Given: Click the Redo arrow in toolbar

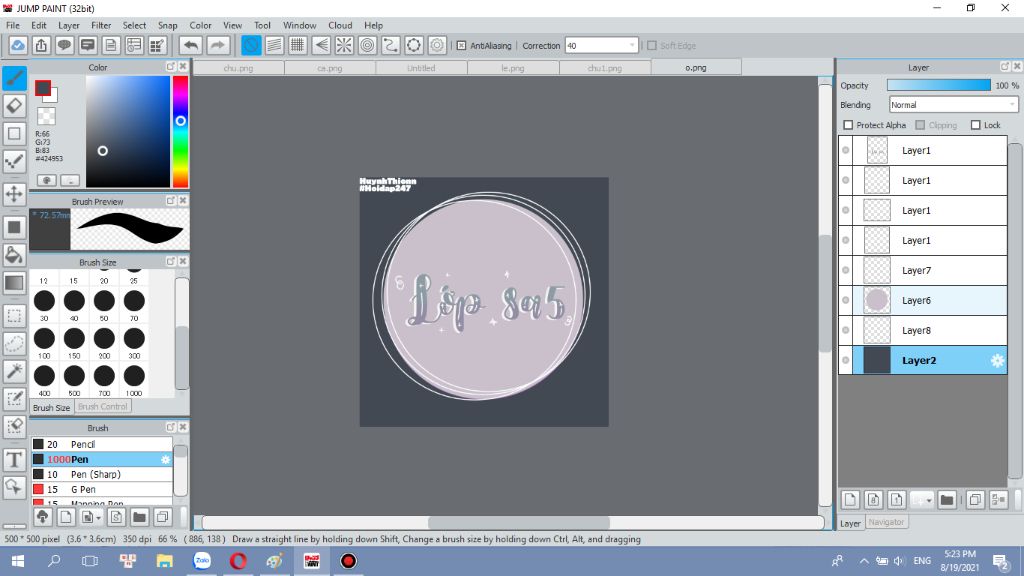Looking at the screenshot, I should click(x=217, y=45).
